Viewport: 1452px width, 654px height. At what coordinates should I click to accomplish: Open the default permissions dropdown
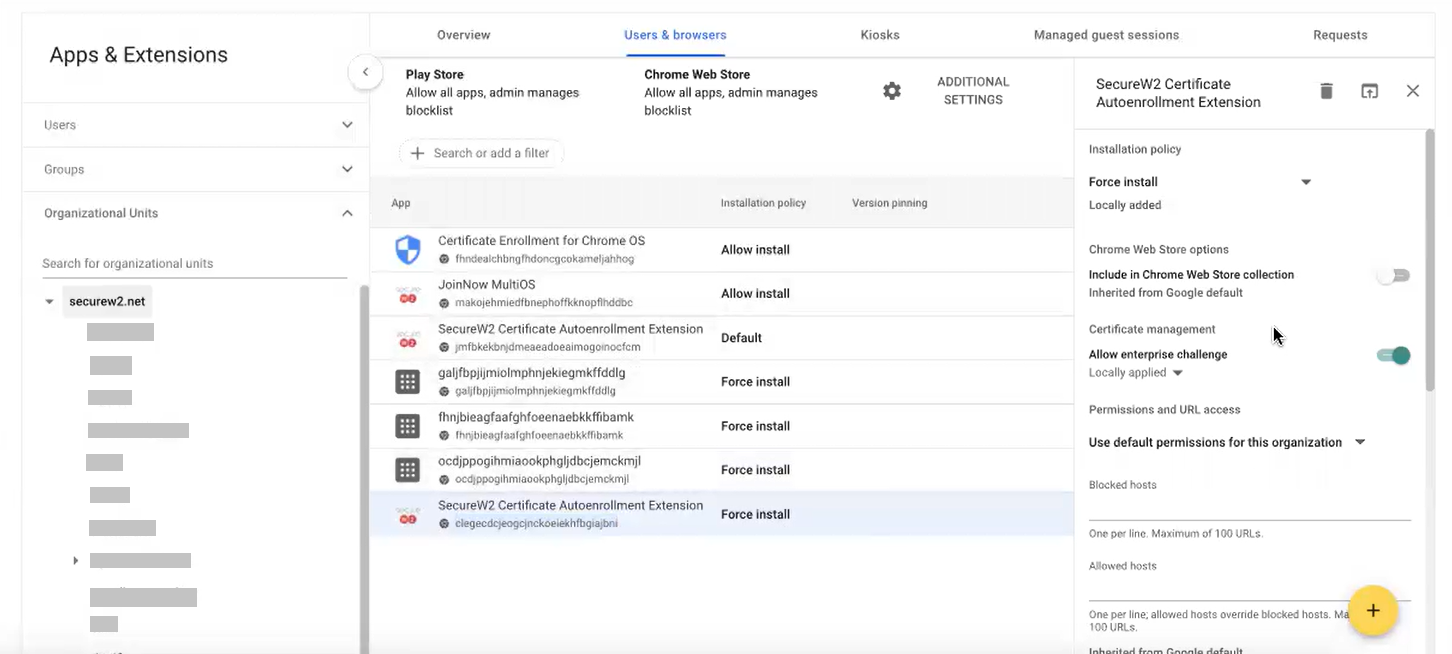(1360, 442)
